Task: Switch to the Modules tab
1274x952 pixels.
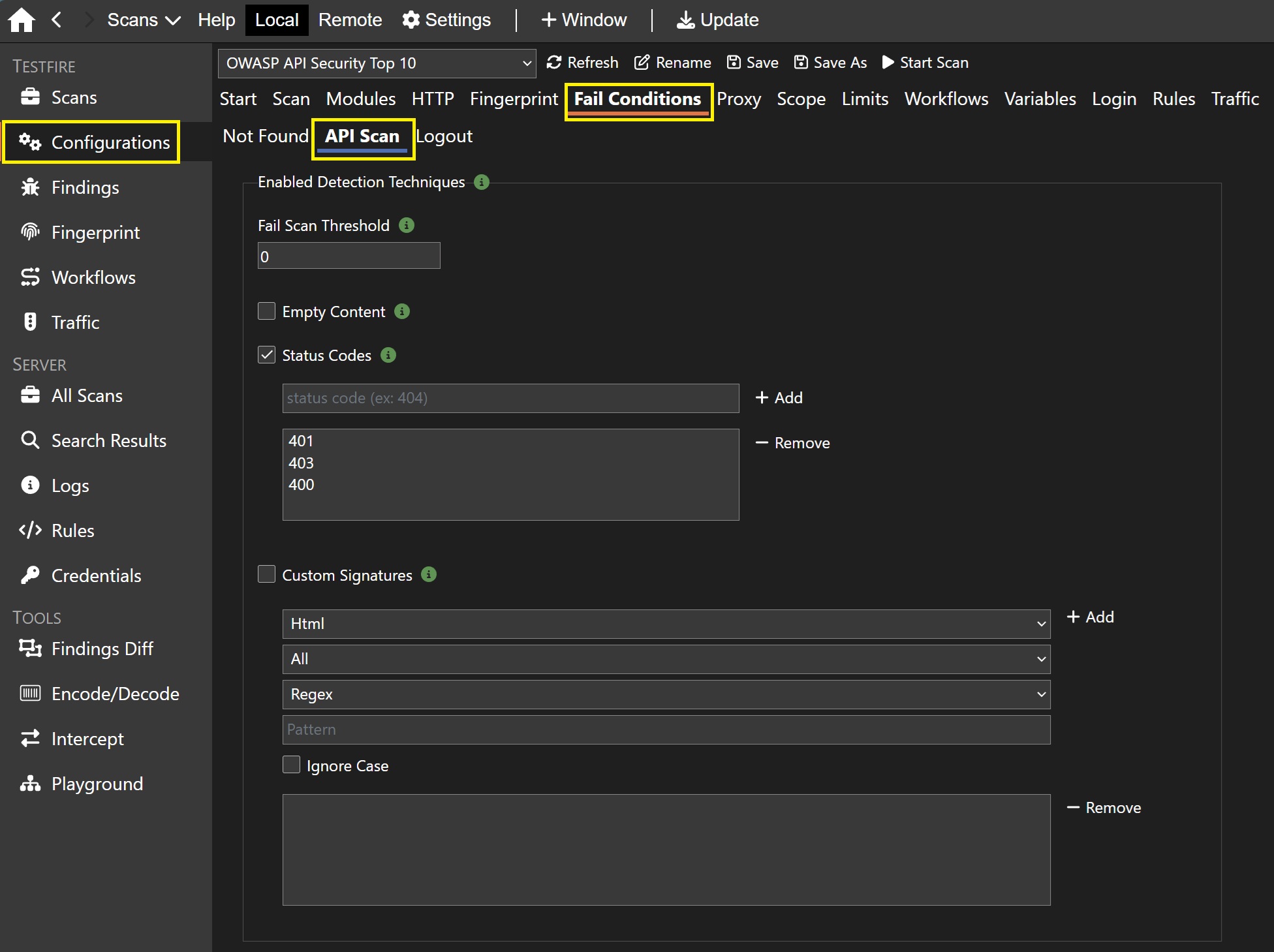Action: point(360,99)
